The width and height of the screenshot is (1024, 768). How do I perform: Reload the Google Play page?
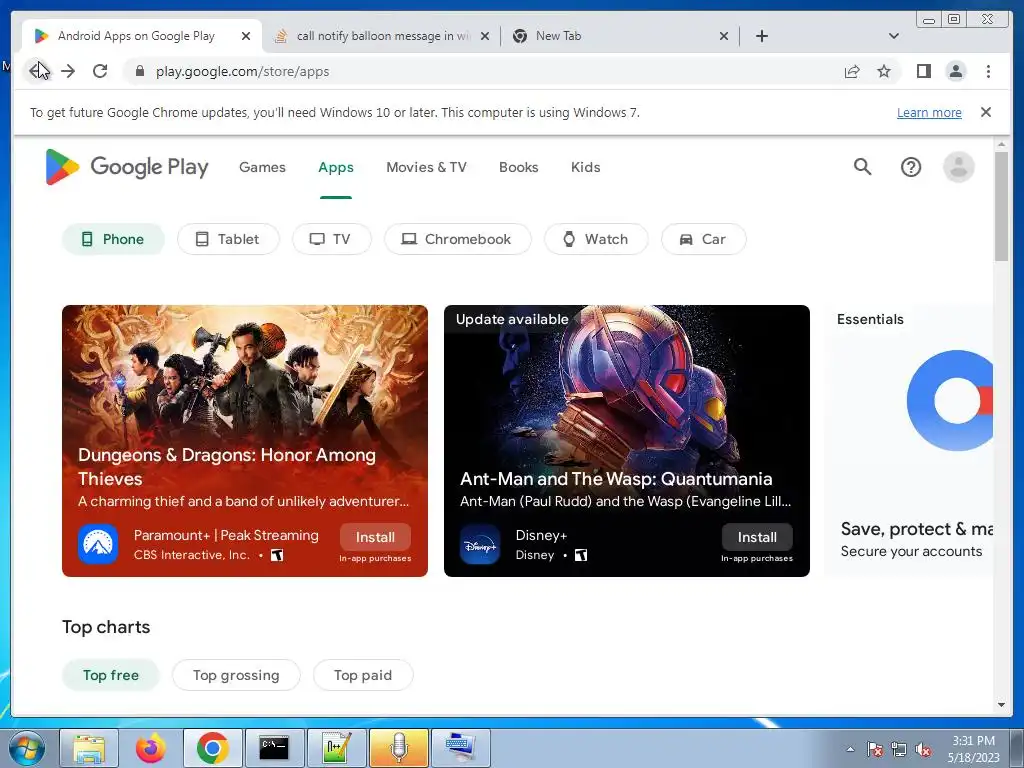click(100, 71)
